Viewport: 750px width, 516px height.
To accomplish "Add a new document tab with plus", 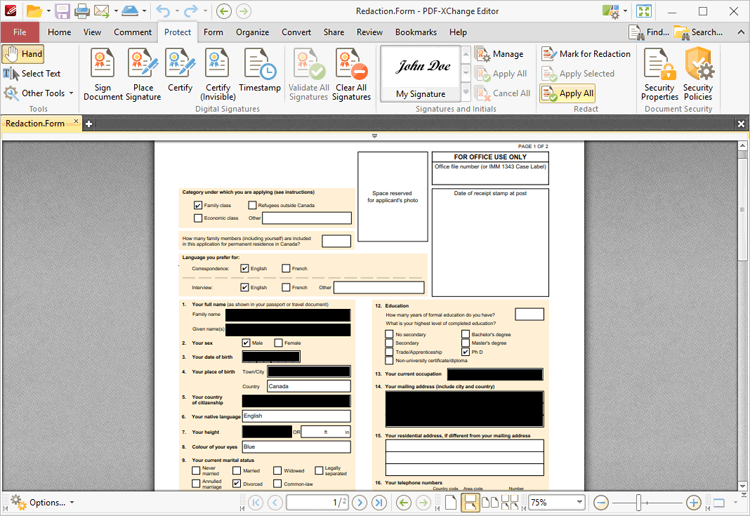I will (88, 124).
